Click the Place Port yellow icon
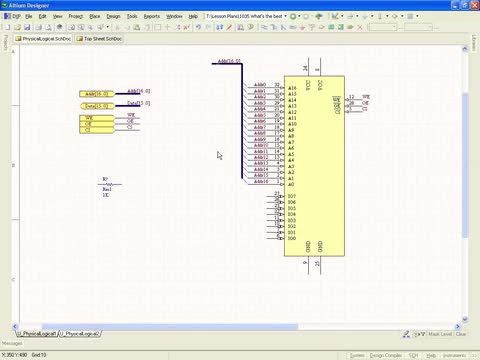The height and width of the screenshot is (360, 480). click(350, 27)
